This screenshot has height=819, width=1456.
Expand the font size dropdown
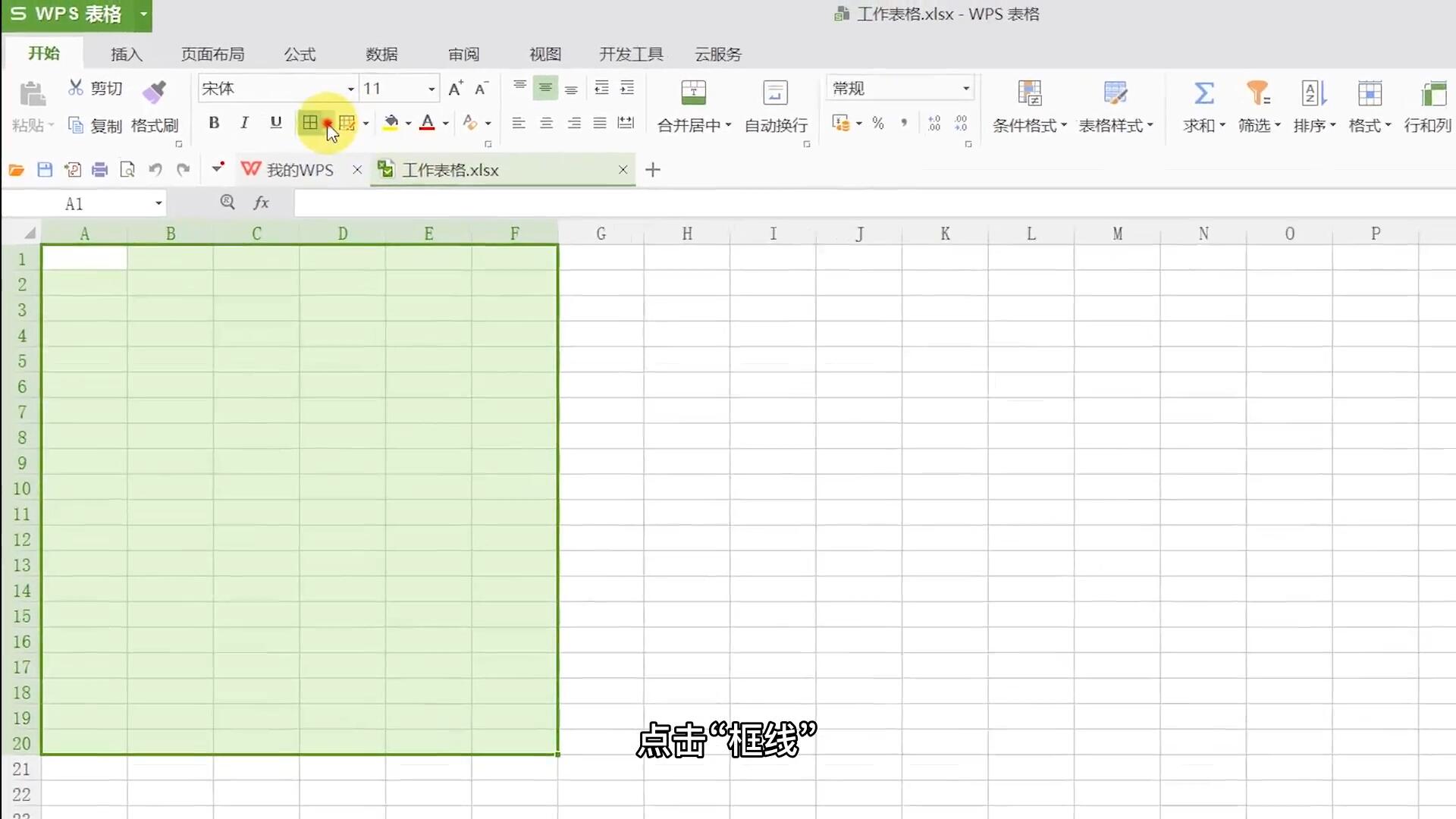pyautogui.click(x=431, y=89)
